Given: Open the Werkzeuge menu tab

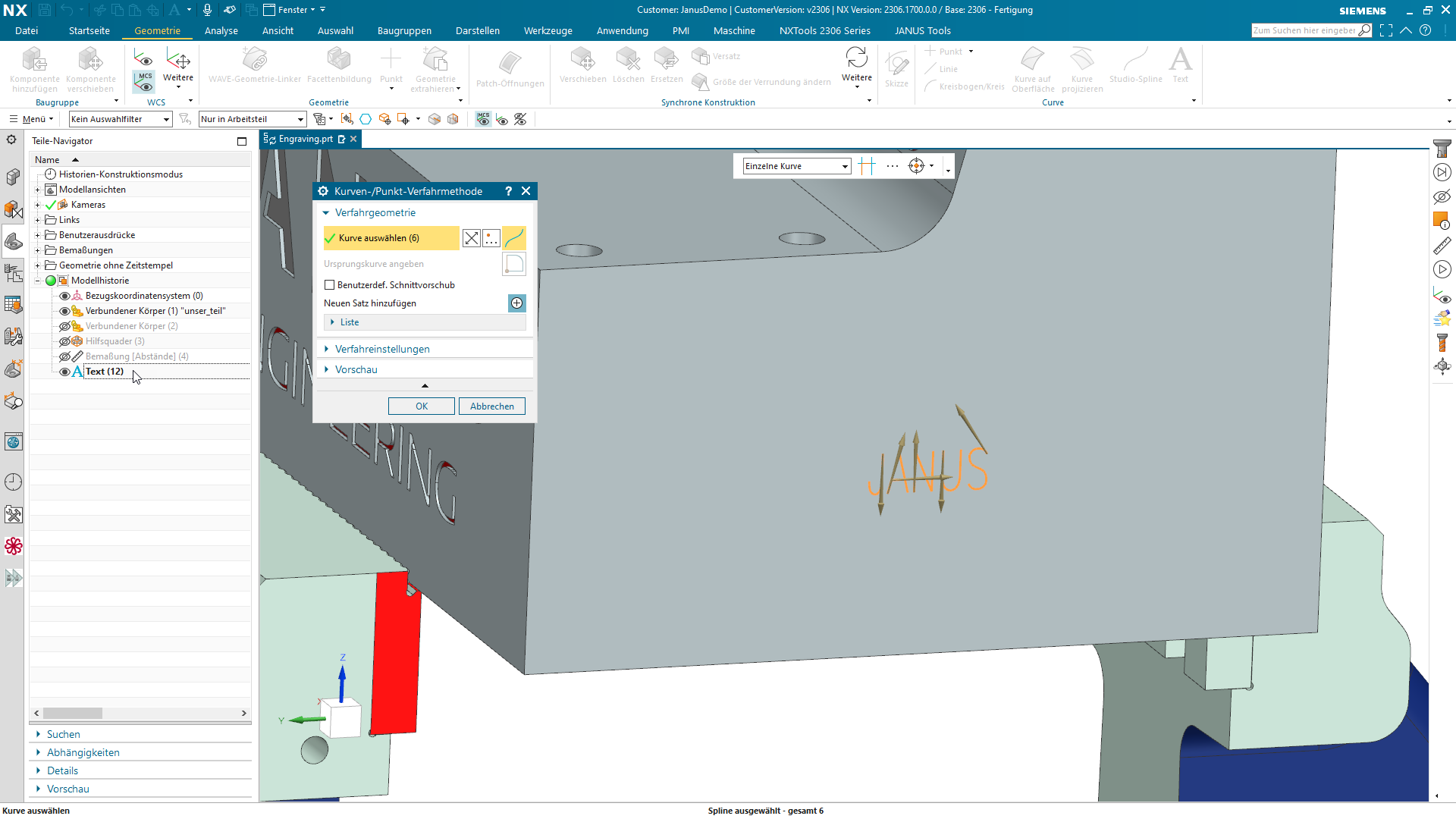Looking at the screenshot, I should pyautogui.click(x=548, y=31).
